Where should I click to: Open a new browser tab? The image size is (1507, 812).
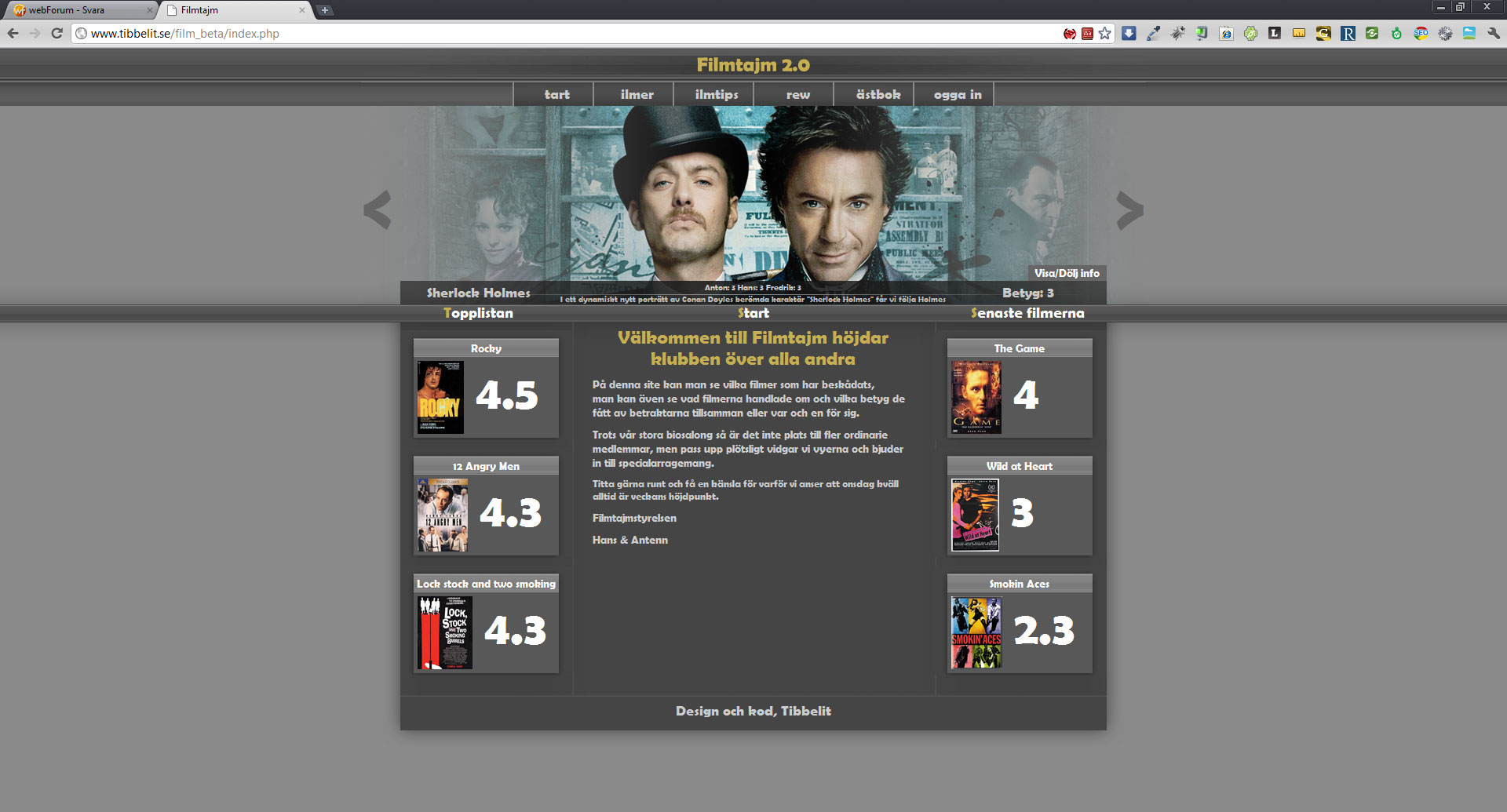(x=325, y=10)
